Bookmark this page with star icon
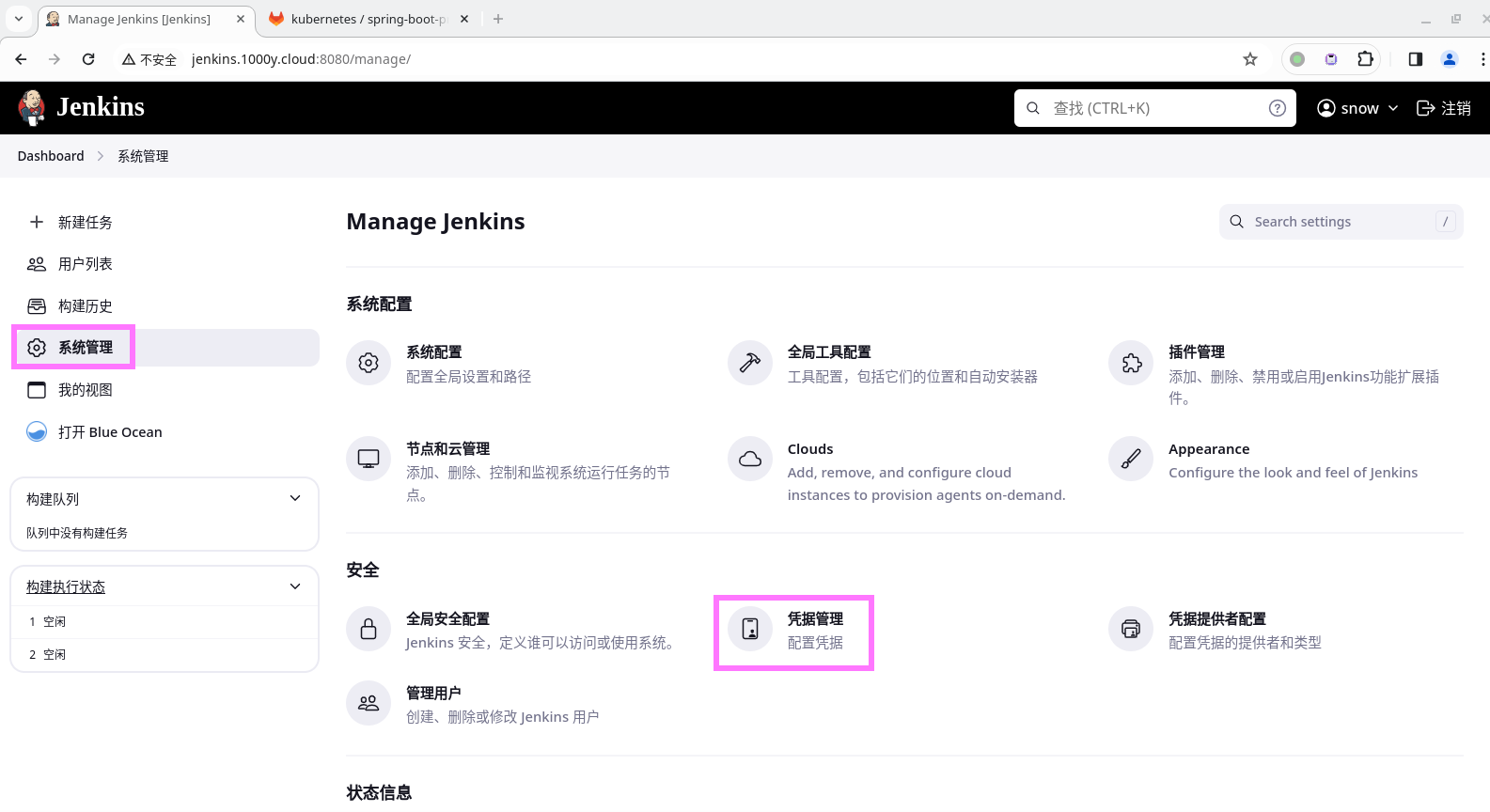Screen dimensions: 1490x812 1250,59
